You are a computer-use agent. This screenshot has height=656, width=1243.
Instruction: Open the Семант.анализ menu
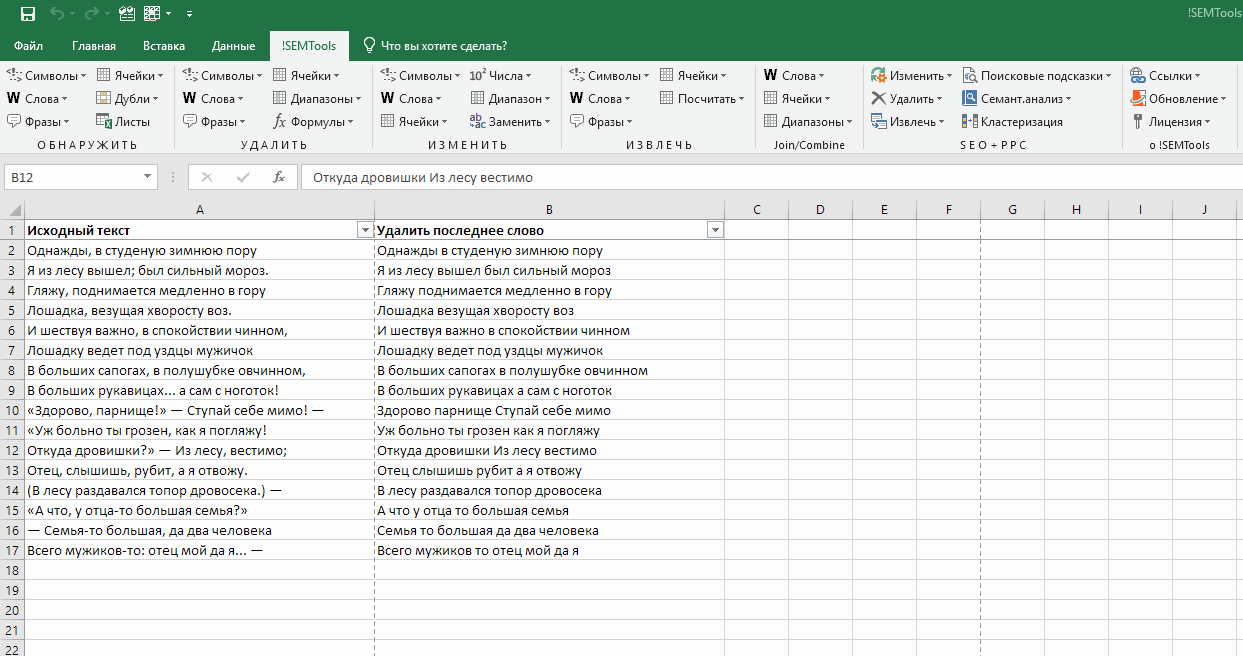[1016, 98]
